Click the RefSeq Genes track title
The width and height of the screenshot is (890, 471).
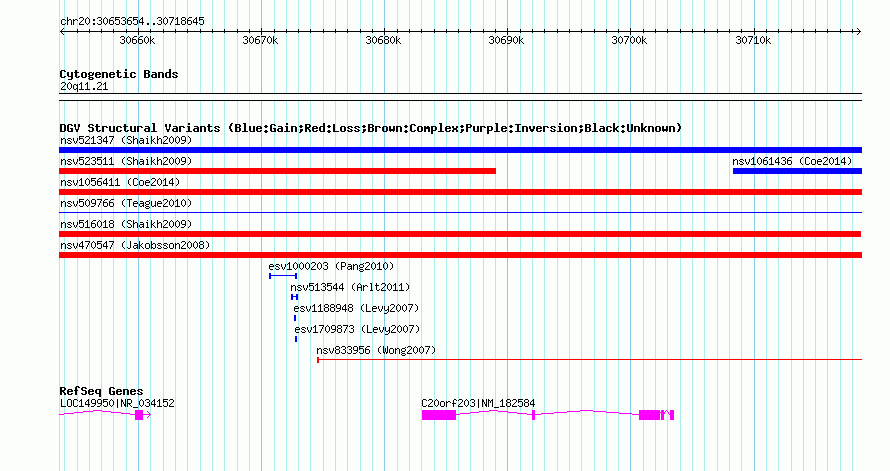click(101, 391)
